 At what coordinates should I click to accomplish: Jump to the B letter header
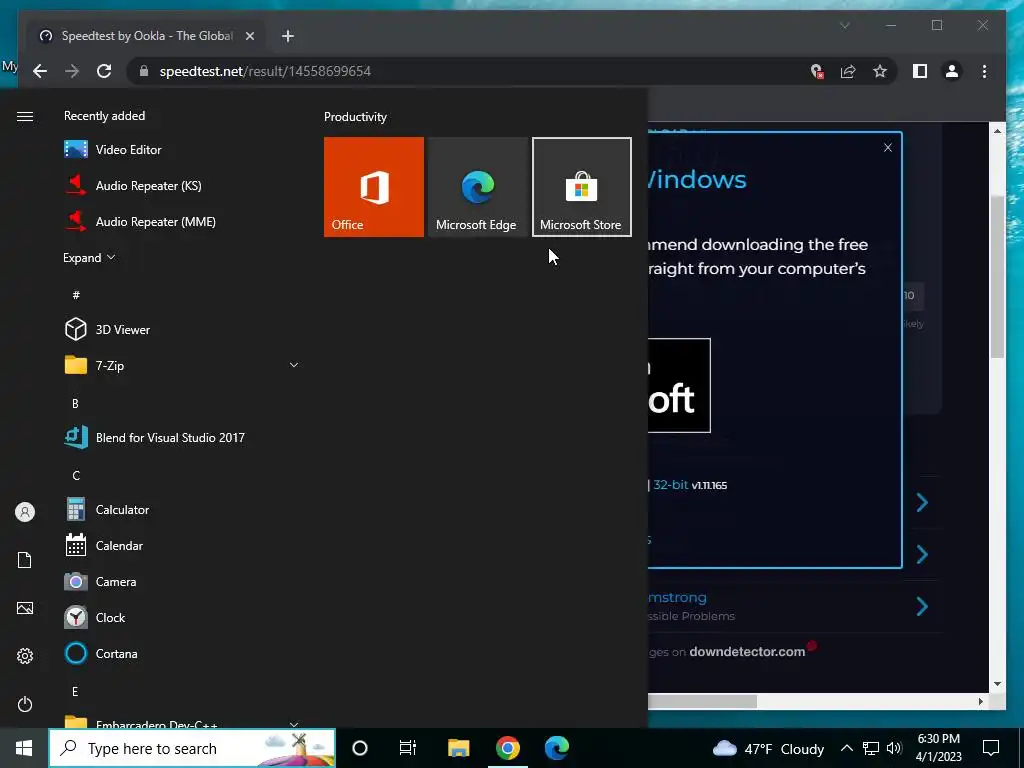pyautogui.click(x=75, y=404)
